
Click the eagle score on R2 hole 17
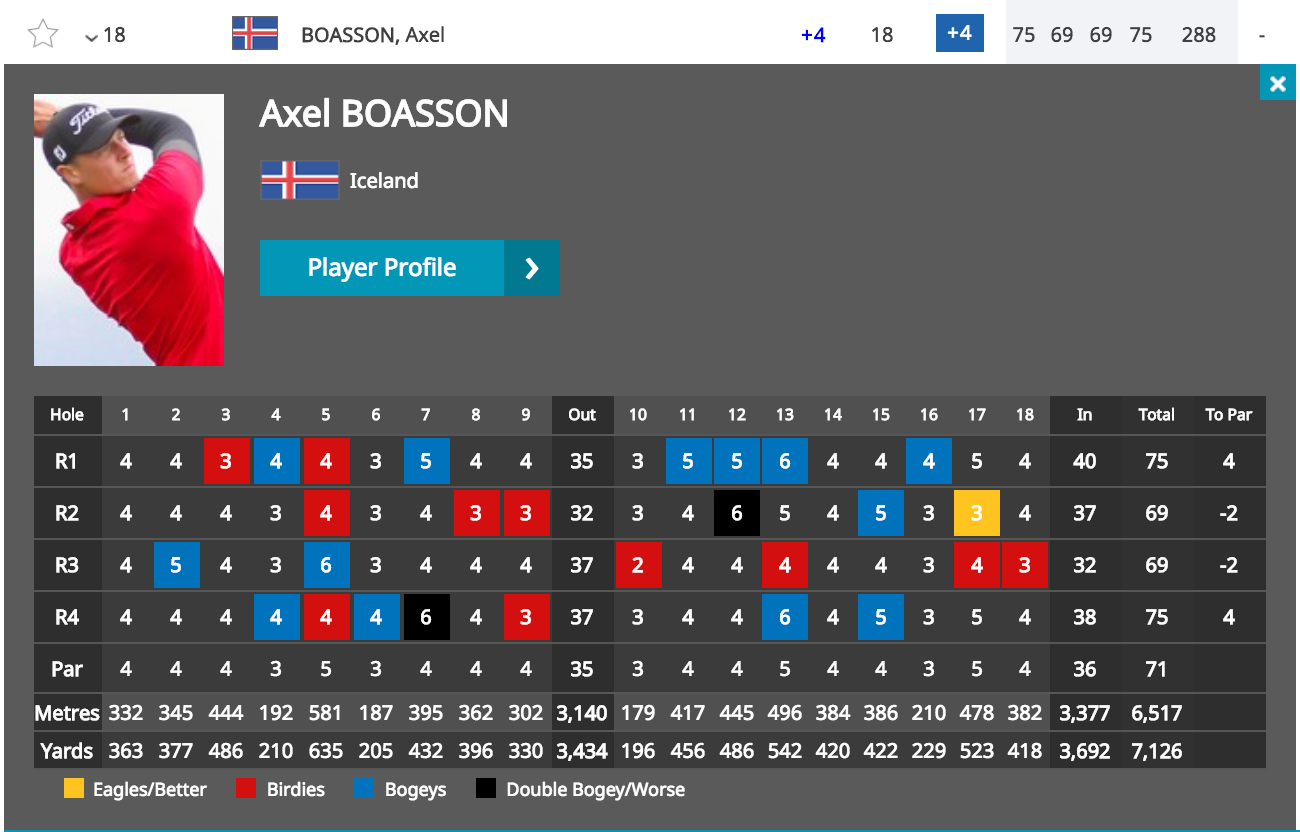click(977, 514)
